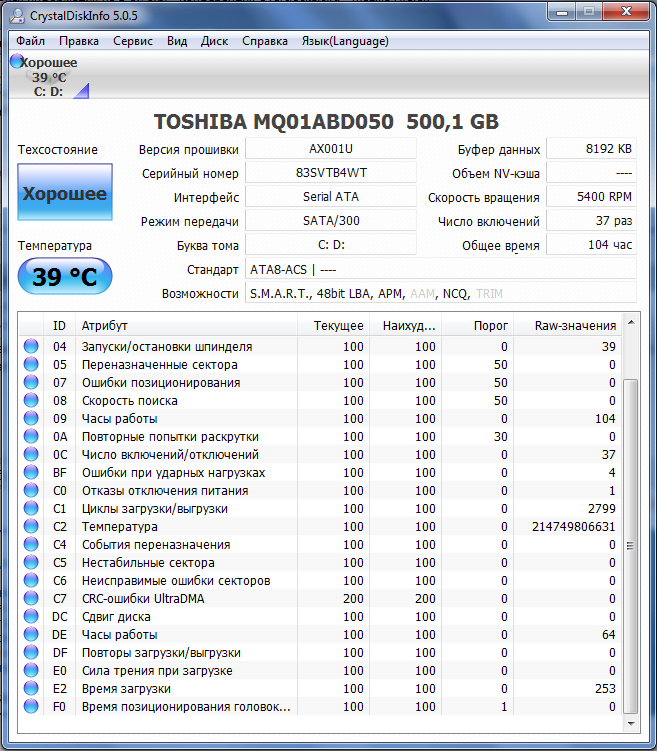658x752 pixels.
Task: Click the buffer size field 8192 KB
Action: (x=591, y=149)
